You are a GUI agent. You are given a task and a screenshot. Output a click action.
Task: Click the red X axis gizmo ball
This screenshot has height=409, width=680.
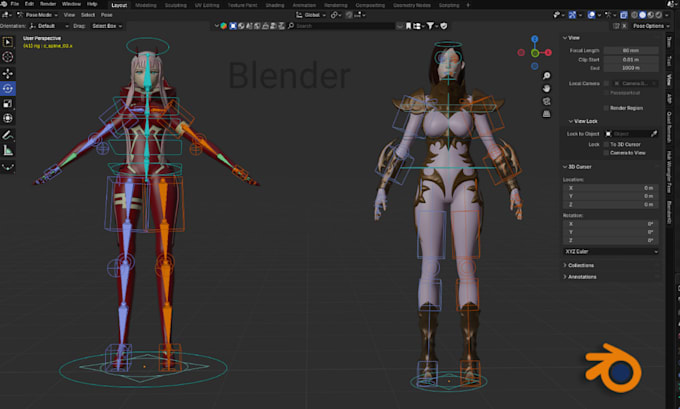pyautogui.click(x=549, y=52)
